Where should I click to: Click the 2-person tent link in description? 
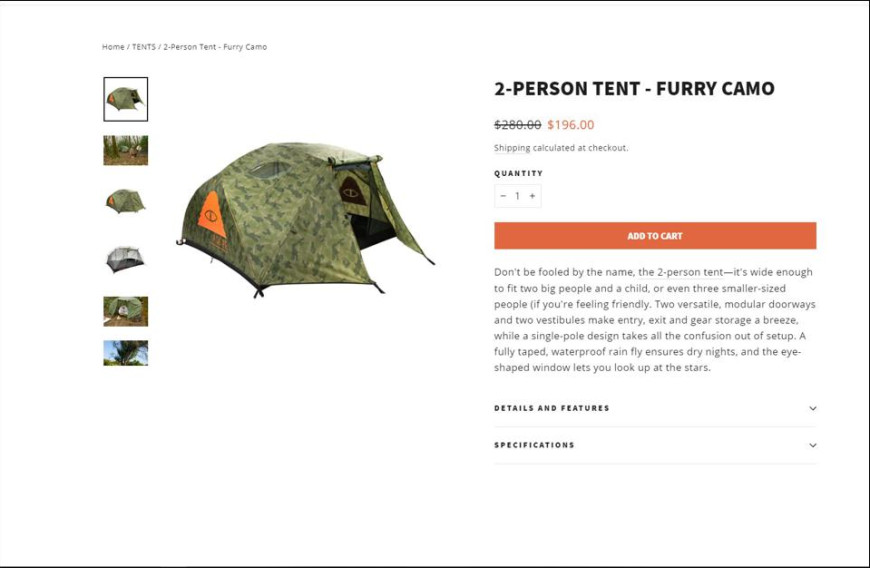690,272
